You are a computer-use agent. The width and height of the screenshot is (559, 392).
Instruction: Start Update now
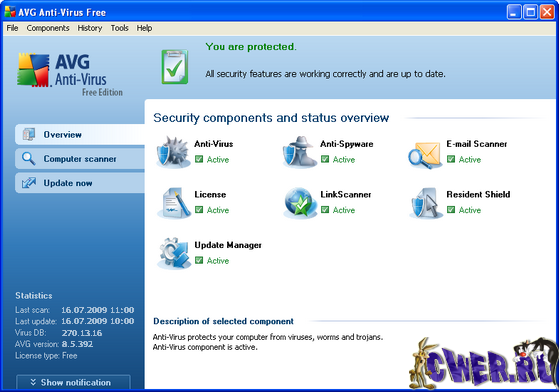pos(80,183)
